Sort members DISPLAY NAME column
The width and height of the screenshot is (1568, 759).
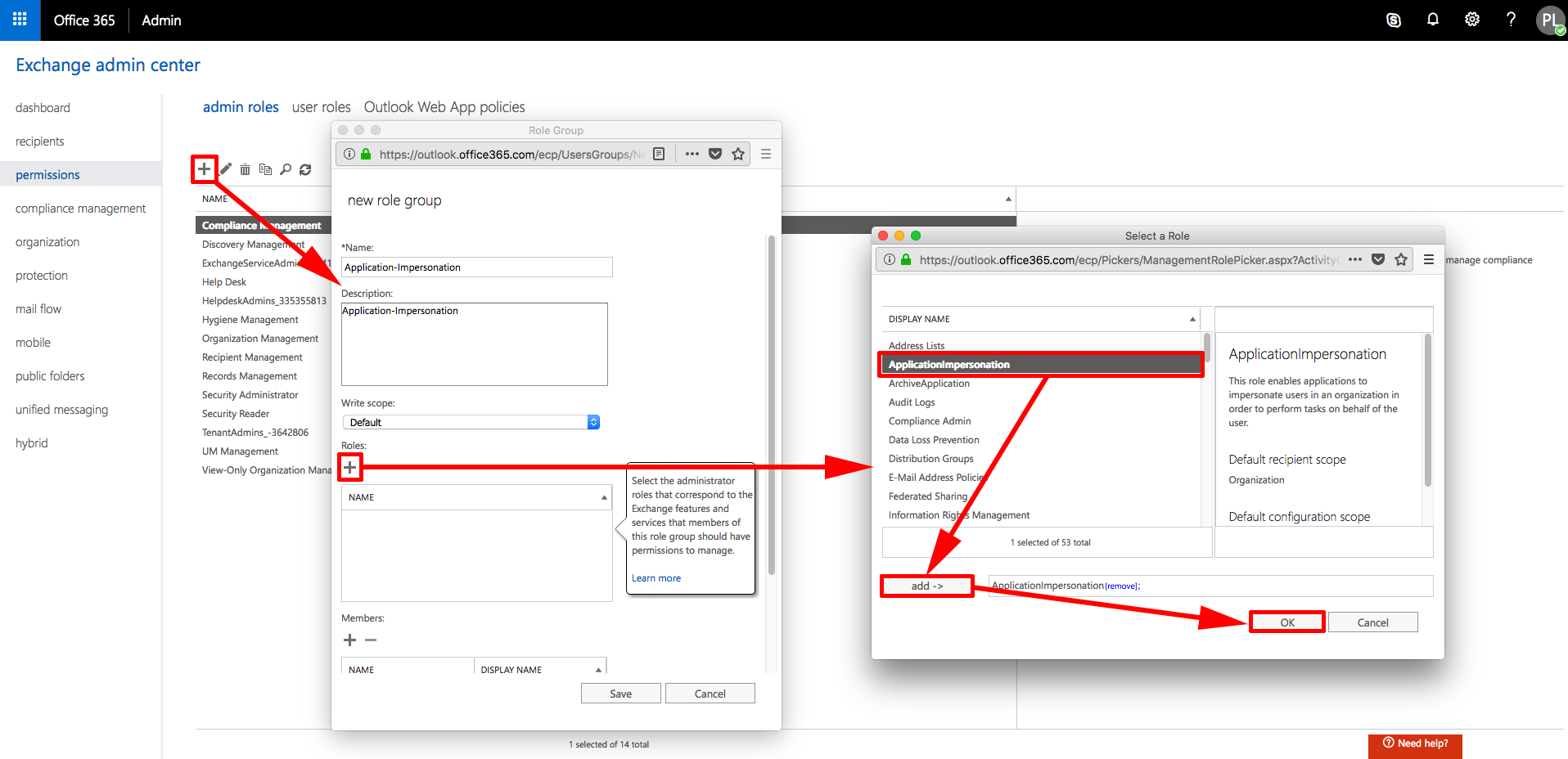[541, 669]
